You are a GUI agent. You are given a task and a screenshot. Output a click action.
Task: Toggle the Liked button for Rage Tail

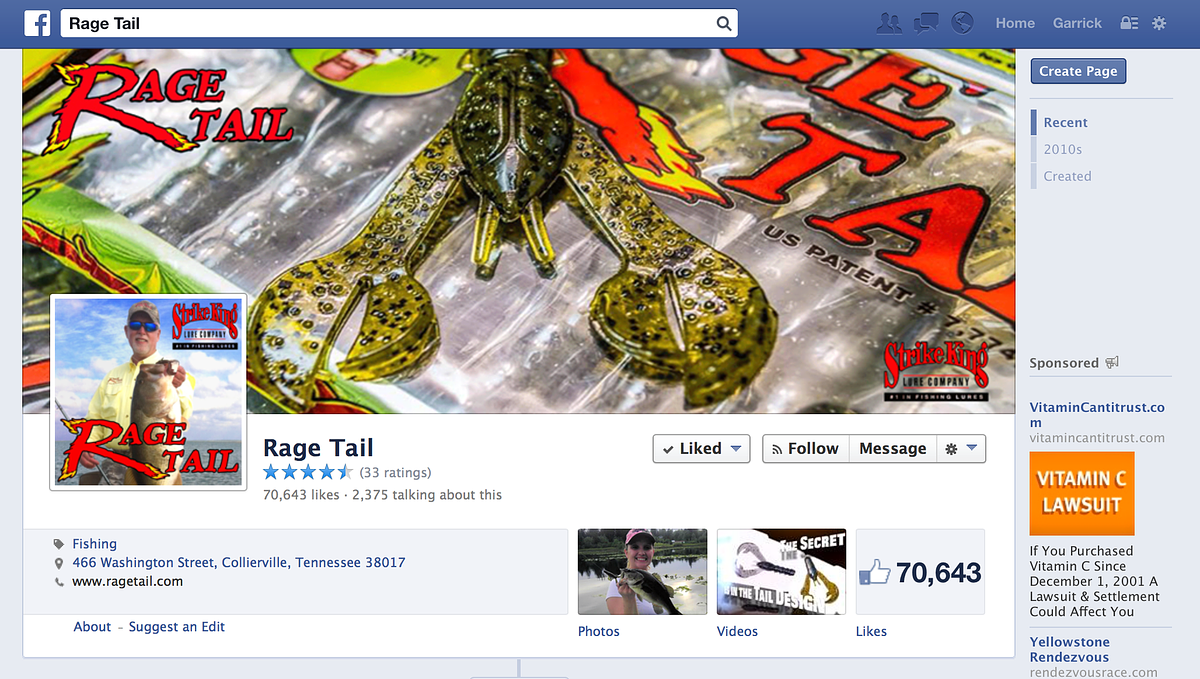pyautogui.click(x=701, y=449)
